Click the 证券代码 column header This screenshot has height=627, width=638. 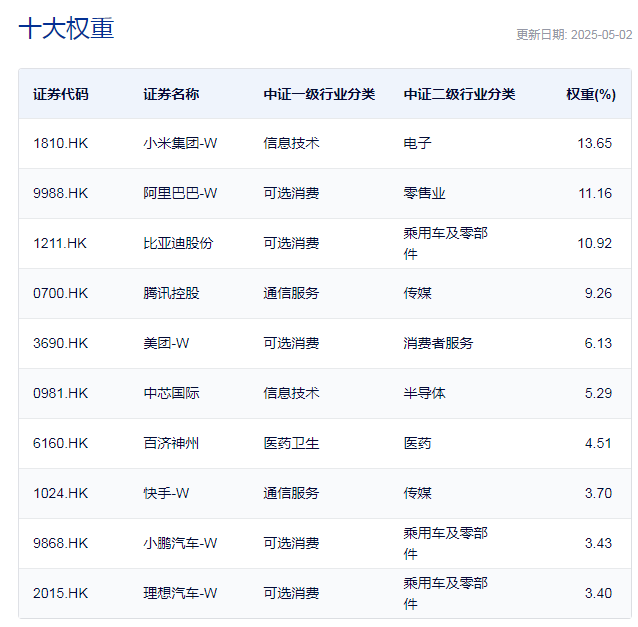(61, 94)
